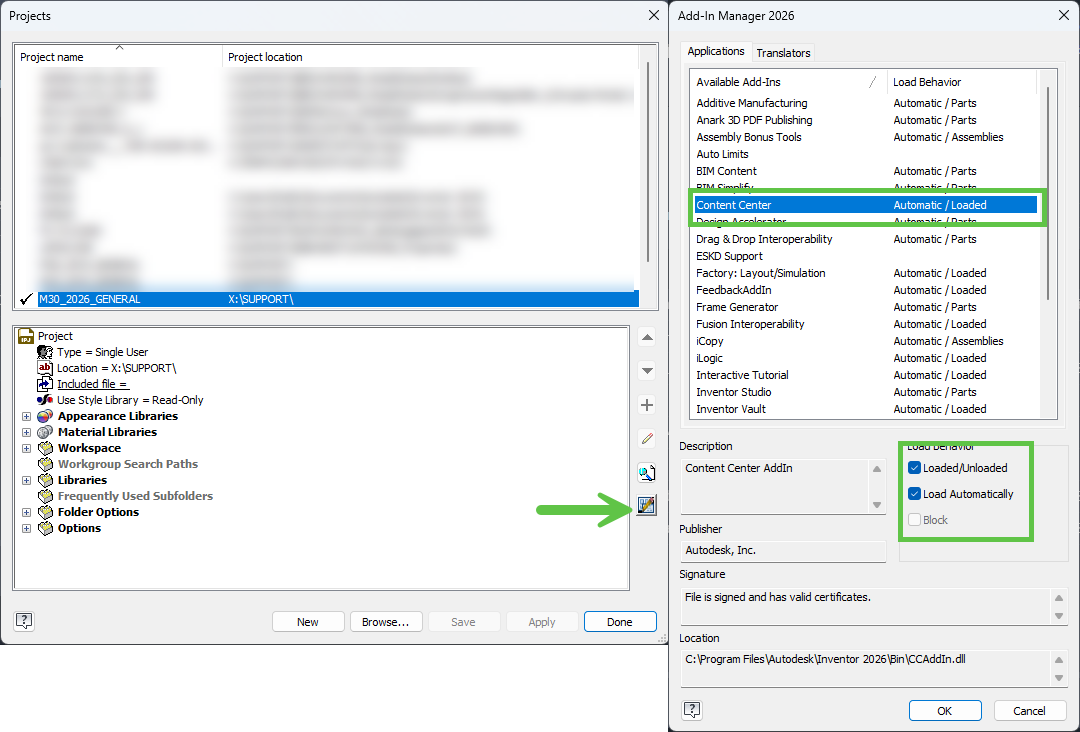1080x732 pixels.
Task: Disable Load Automatically for Content Center
Action: coord(913,493)
